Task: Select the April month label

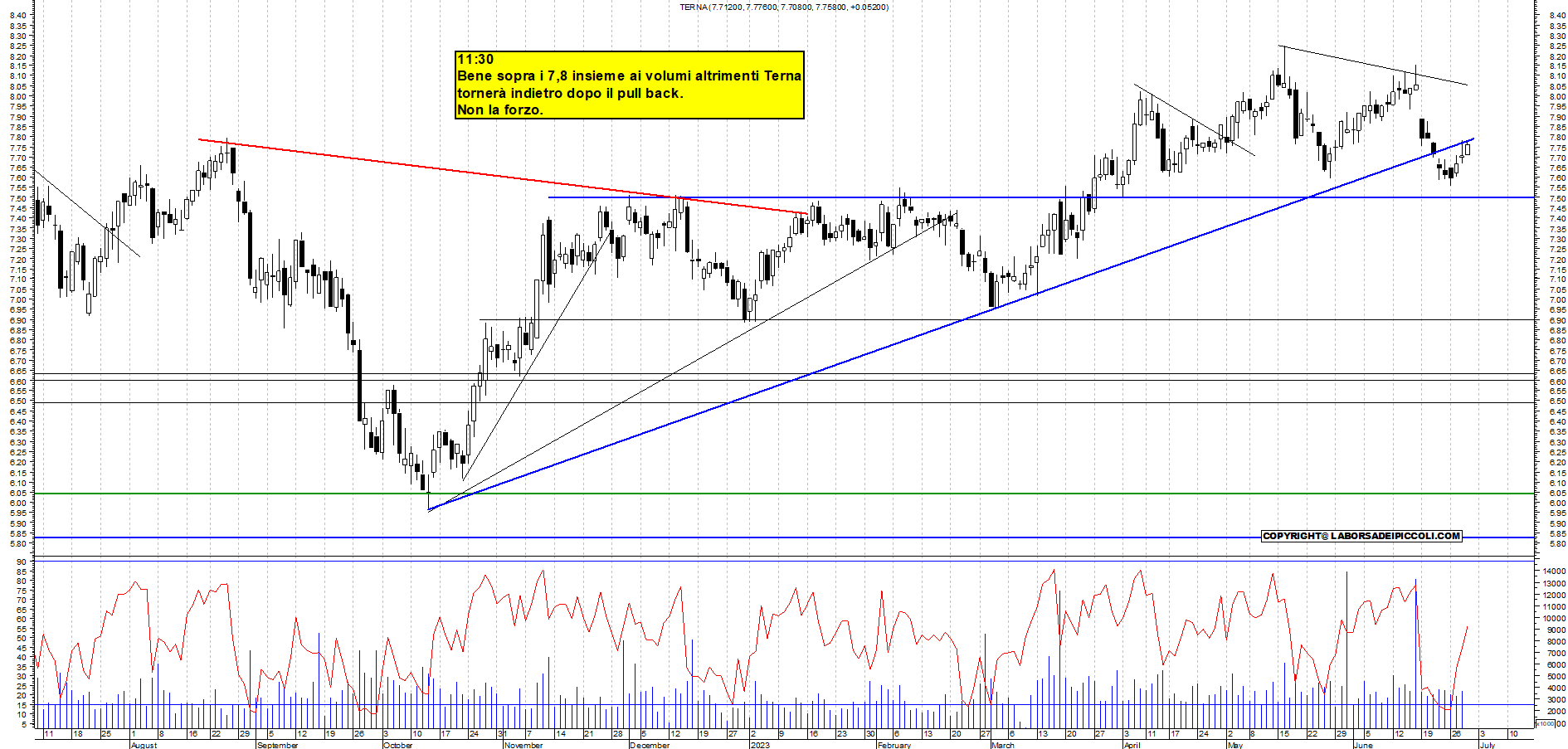Action: [1132, 745]
